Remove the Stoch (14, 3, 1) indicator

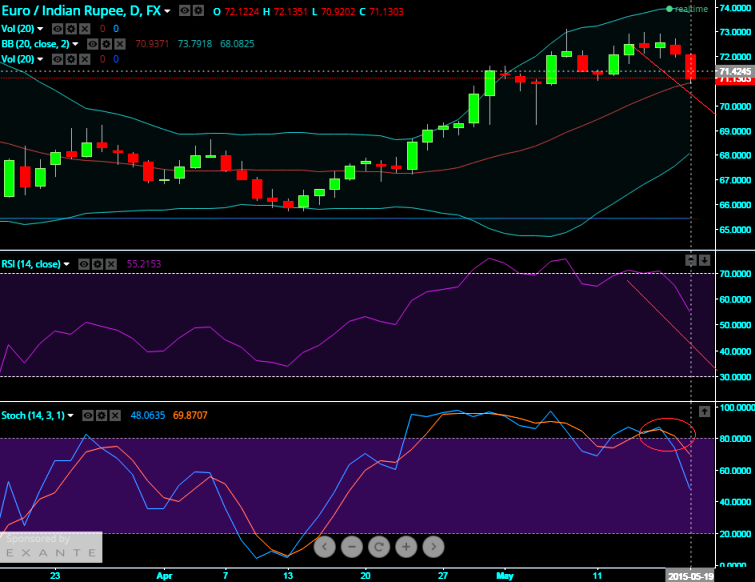pyautogui.click(x=115, y=415)
